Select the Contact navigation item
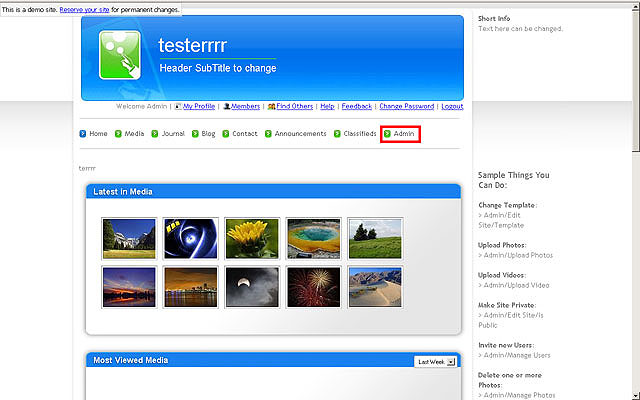The height and width of the screenshot is (400, 640). [244, 133]
